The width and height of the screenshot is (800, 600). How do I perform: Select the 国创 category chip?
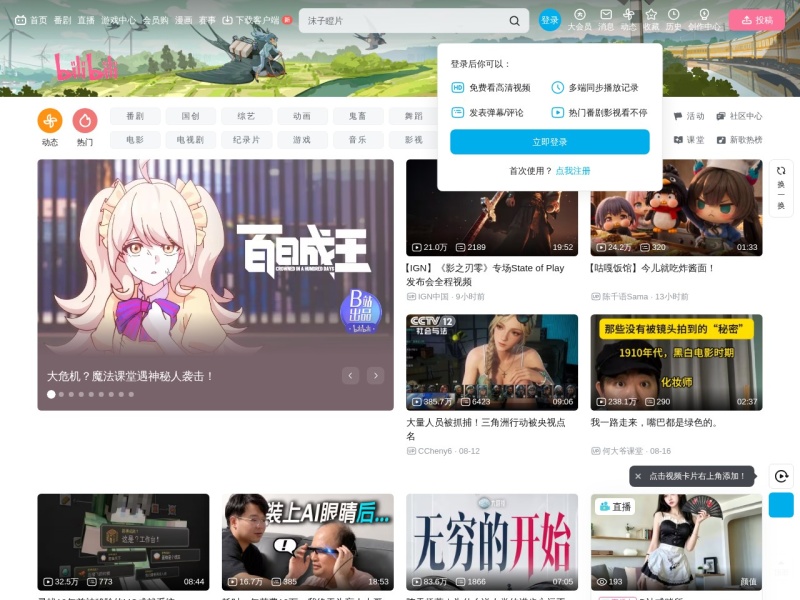point(191,116)
